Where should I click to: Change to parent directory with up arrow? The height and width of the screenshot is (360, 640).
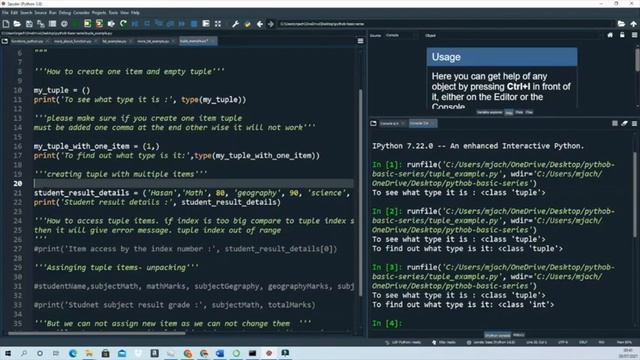[633, 24]
